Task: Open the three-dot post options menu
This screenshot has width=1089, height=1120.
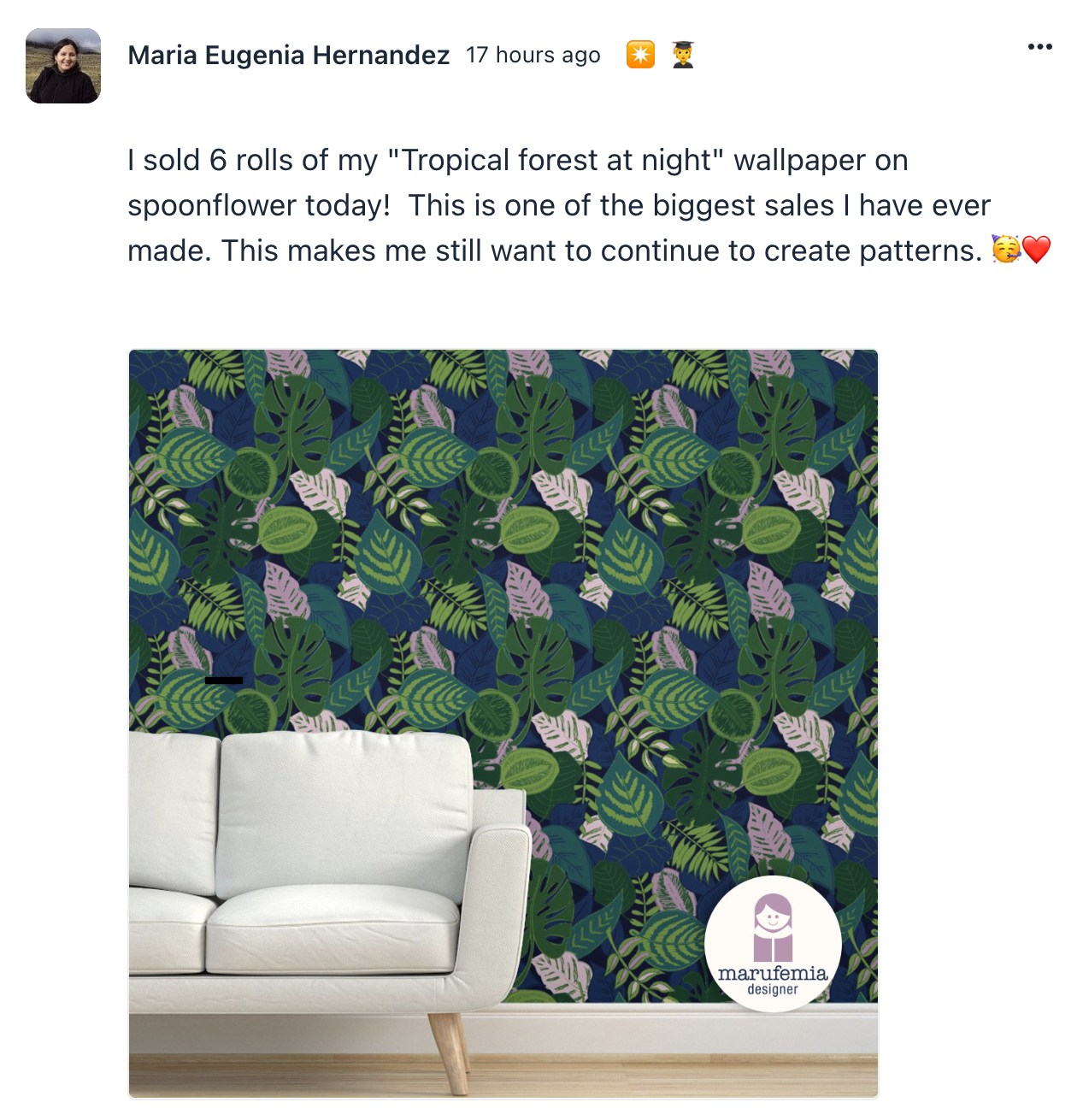Action: [x=1039, y=47]
